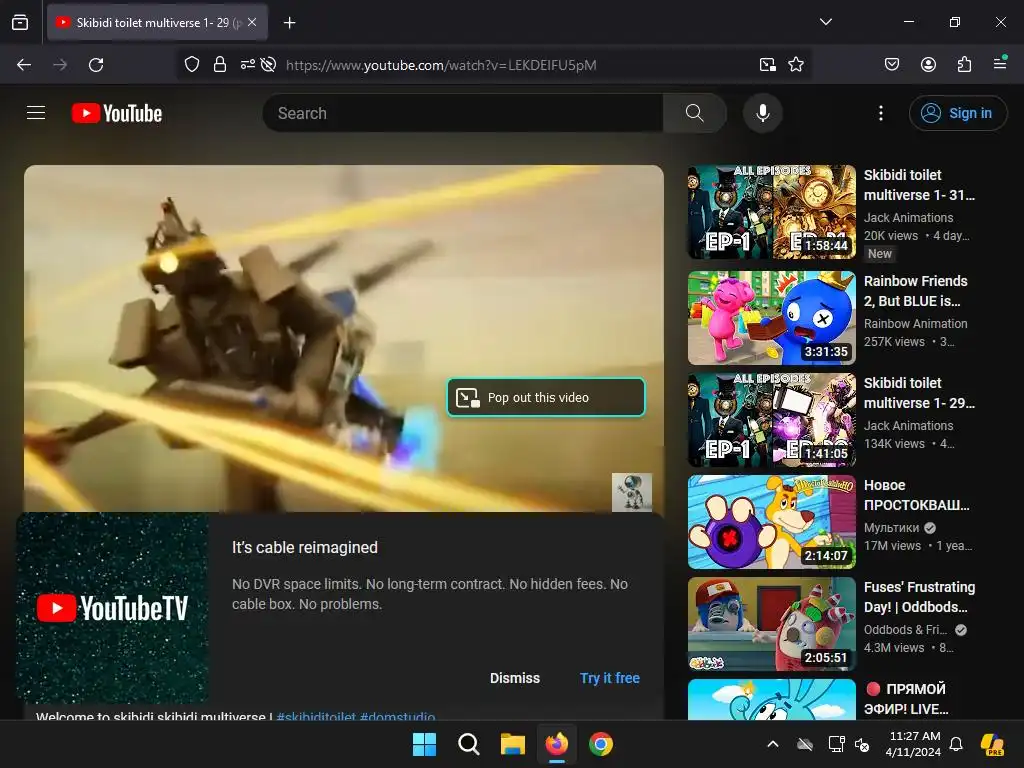Go back to the previous page
The image size is (1024, 768).
(24, 65)
